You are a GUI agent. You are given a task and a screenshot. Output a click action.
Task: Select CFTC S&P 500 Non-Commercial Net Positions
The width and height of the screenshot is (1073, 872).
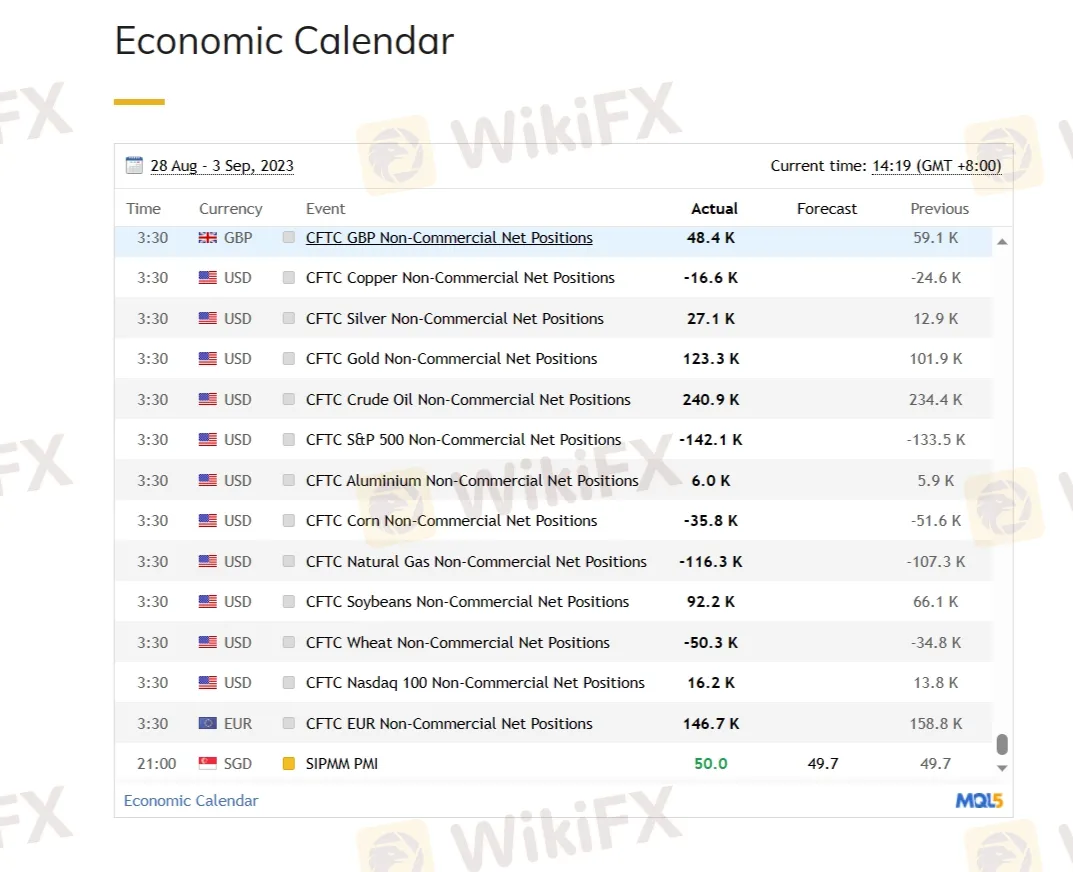[463, 440]
